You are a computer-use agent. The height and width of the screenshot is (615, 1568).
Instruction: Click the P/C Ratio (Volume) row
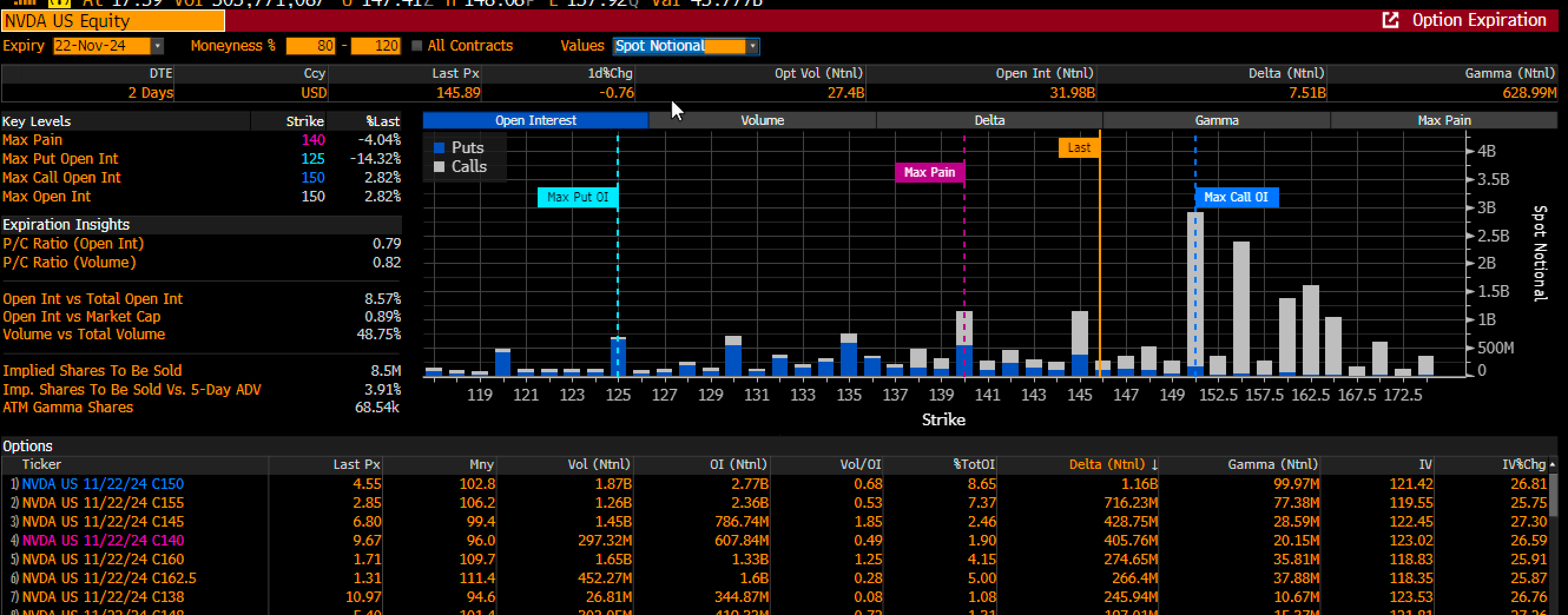tap(202, 263)
